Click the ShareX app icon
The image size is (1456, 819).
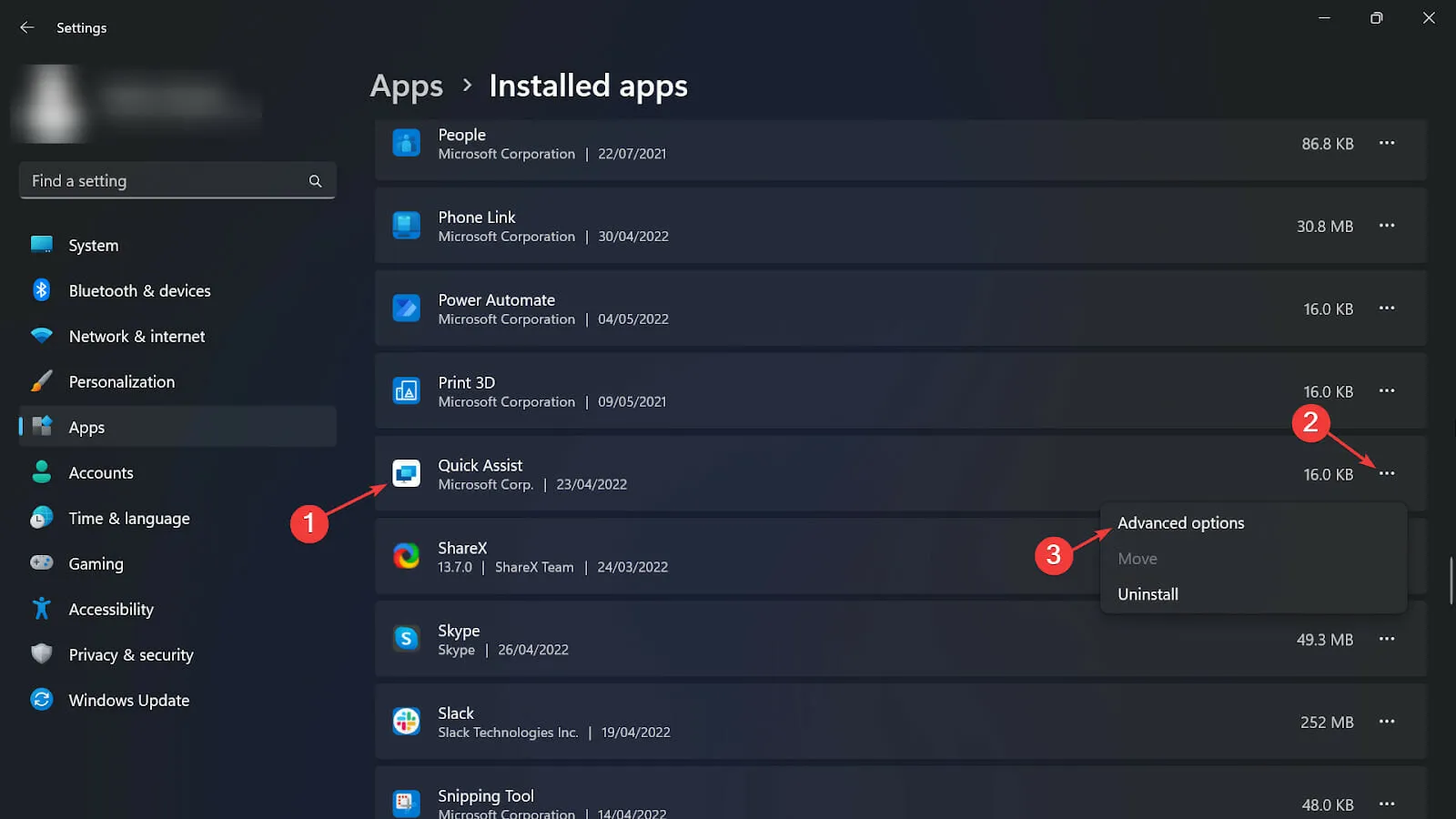(406, 556)
